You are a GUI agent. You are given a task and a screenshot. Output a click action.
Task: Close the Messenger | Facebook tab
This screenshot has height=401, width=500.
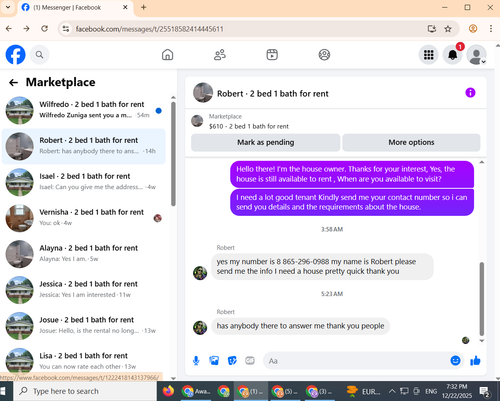point(125,7)
